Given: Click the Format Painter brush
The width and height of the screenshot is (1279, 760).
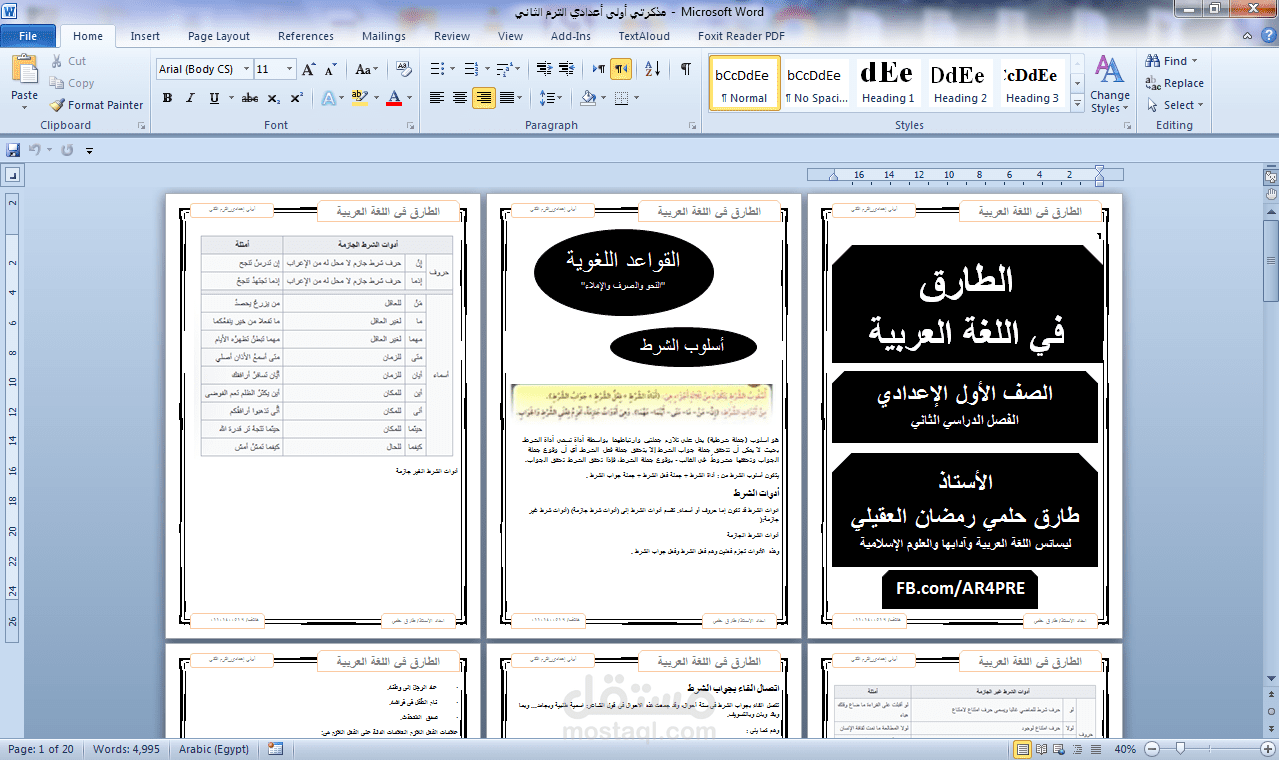Looking at the screenshot, I should (x=57, y=105).
